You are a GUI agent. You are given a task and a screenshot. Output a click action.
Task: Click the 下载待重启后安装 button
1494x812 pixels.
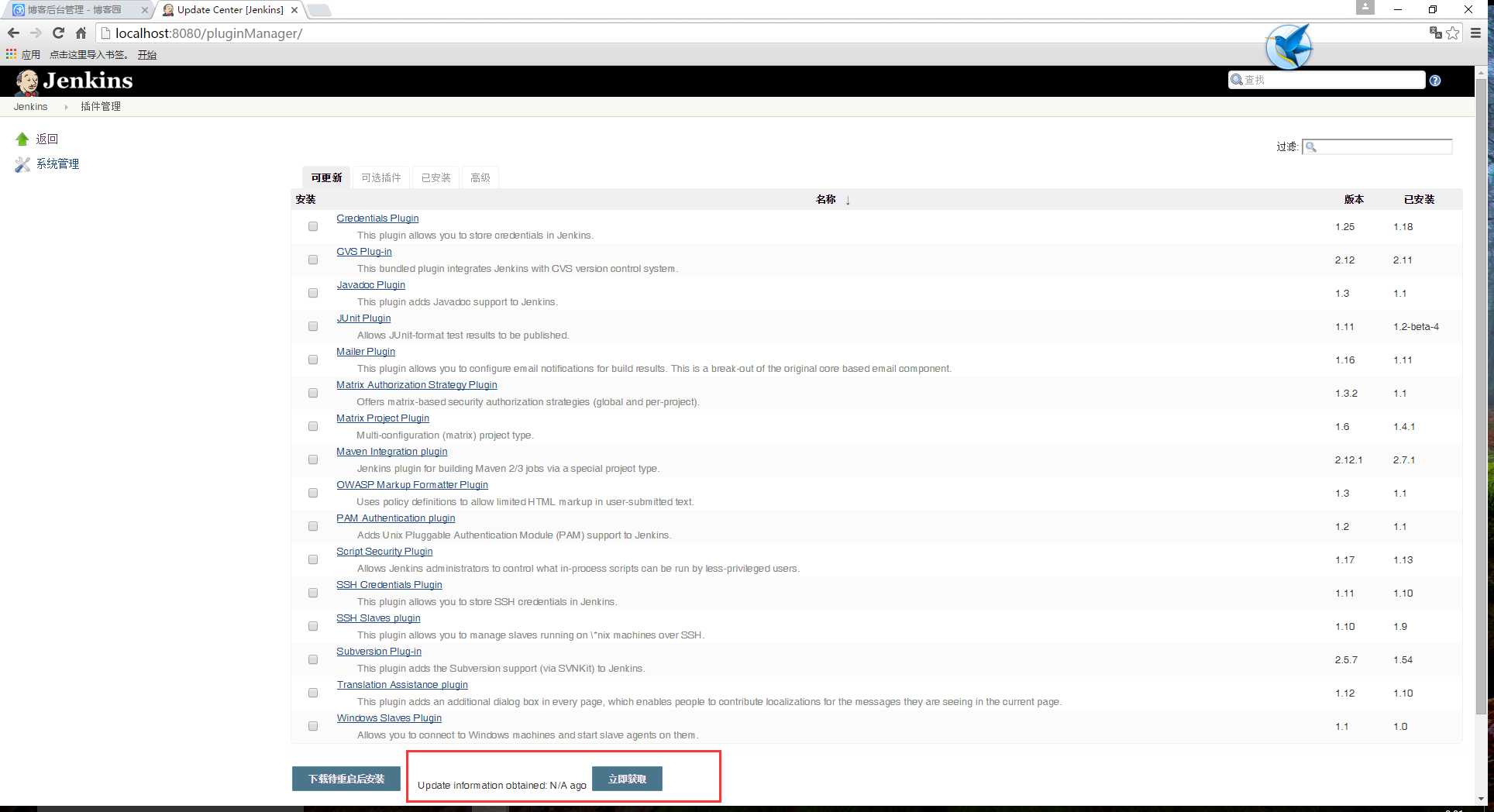tap(346, 779)
